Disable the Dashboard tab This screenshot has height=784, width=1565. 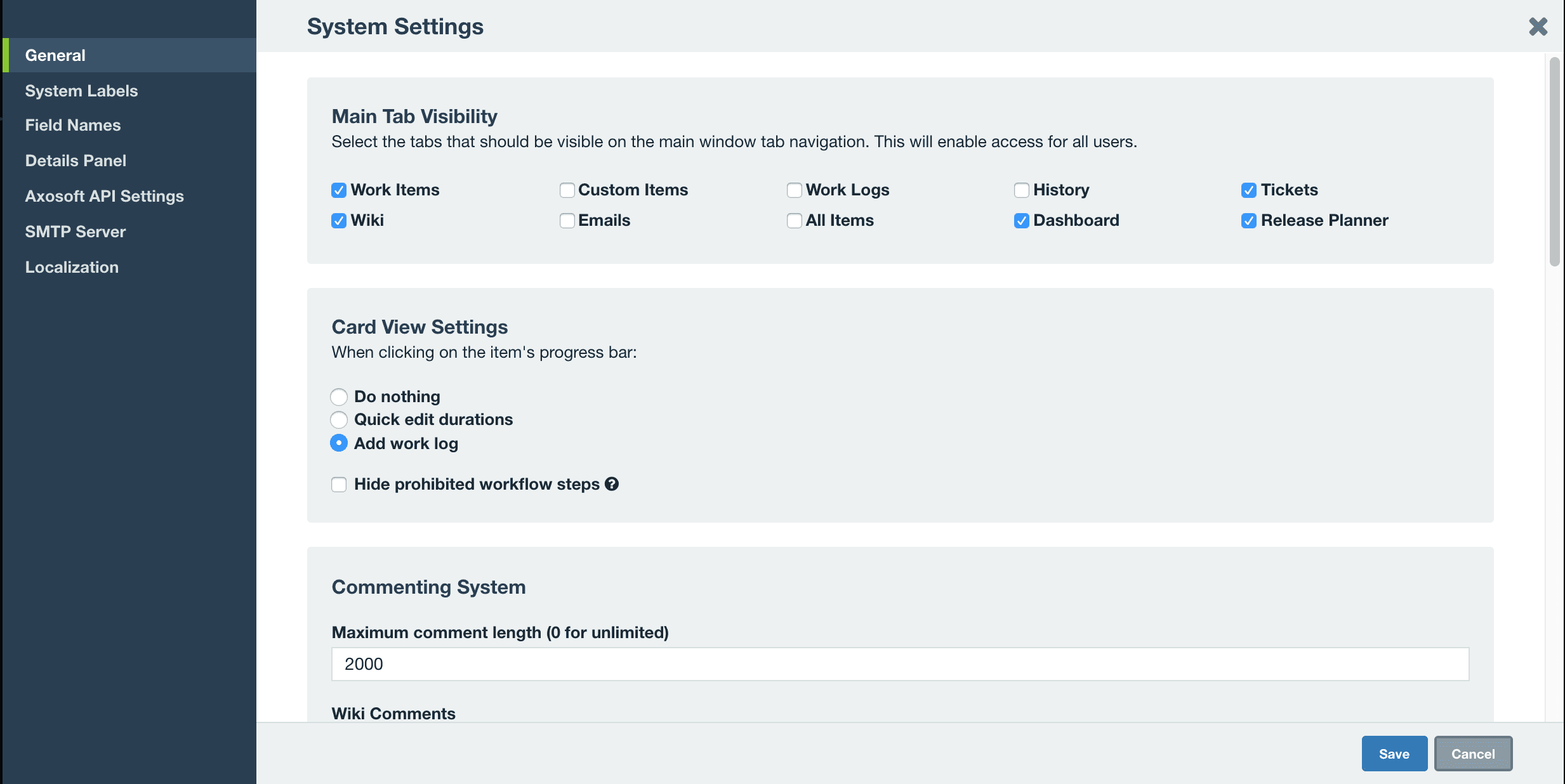click(1022, 220)
